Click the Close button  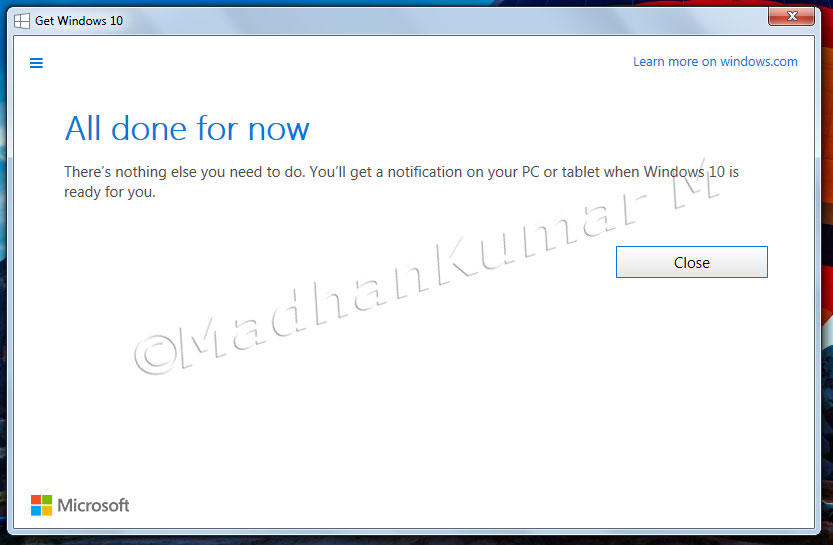pyautogui.click(x=692, y=262)
